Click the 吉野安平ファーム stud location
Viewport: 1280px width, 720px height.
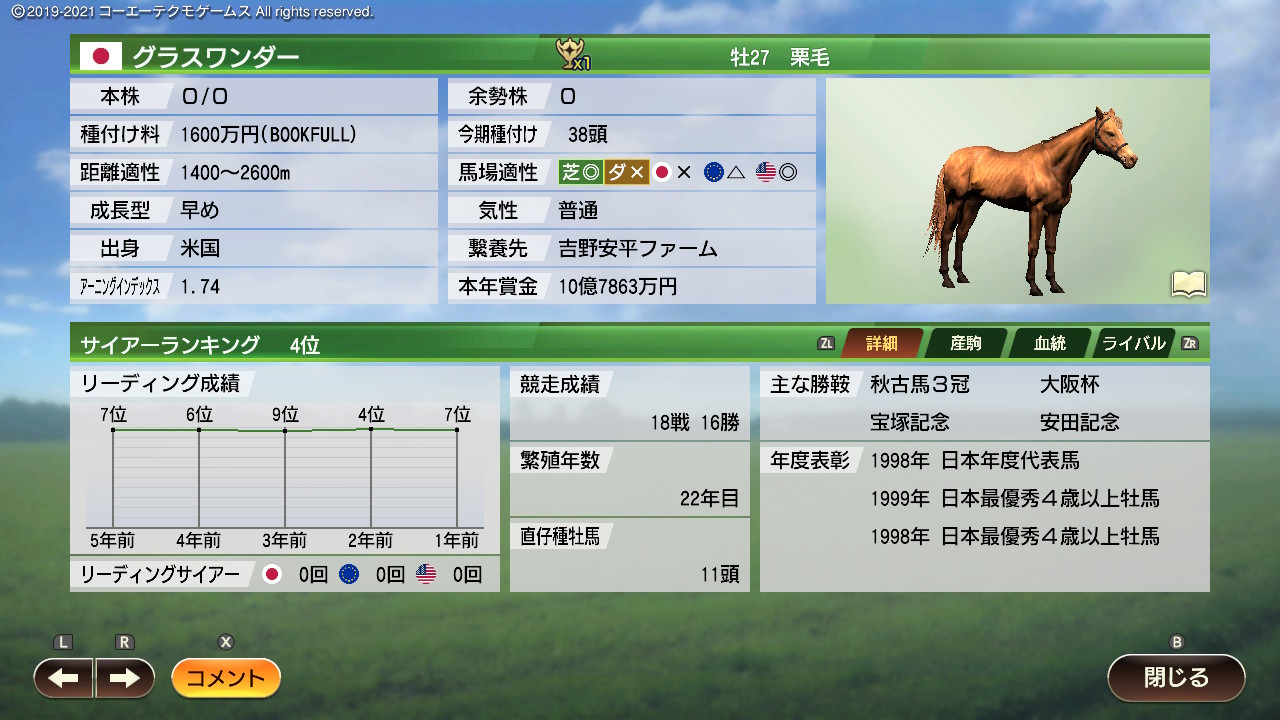[638, 248]
